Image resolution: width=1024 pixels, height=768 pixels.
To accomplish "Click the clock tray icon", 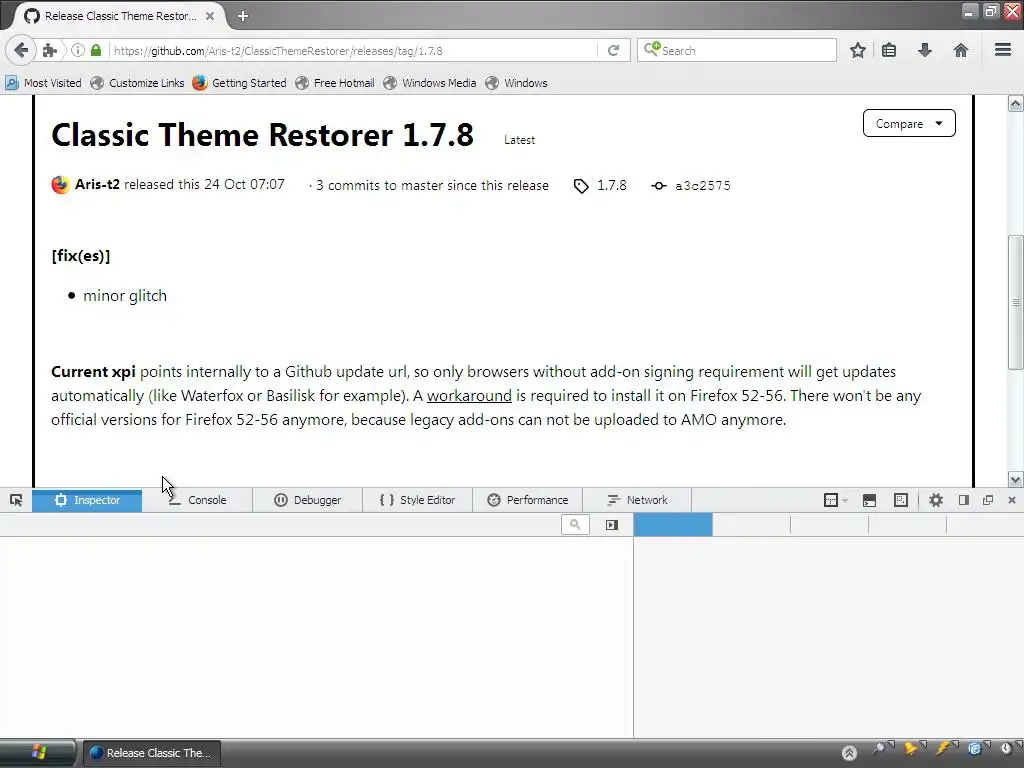I will click(1006, 748).
